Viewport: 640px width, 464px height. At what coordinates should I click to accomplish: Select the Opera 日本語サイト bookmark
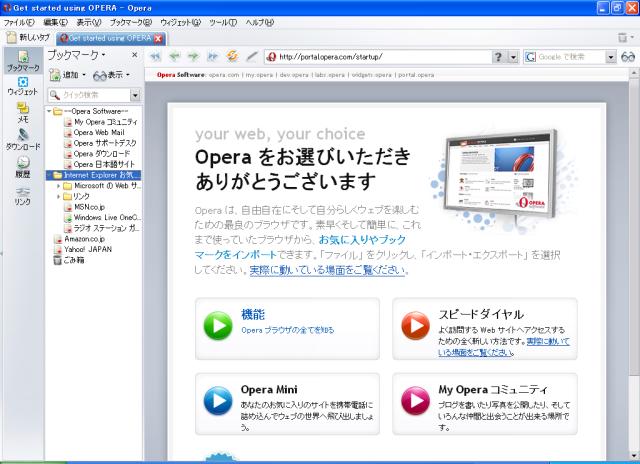pos(104,164)
